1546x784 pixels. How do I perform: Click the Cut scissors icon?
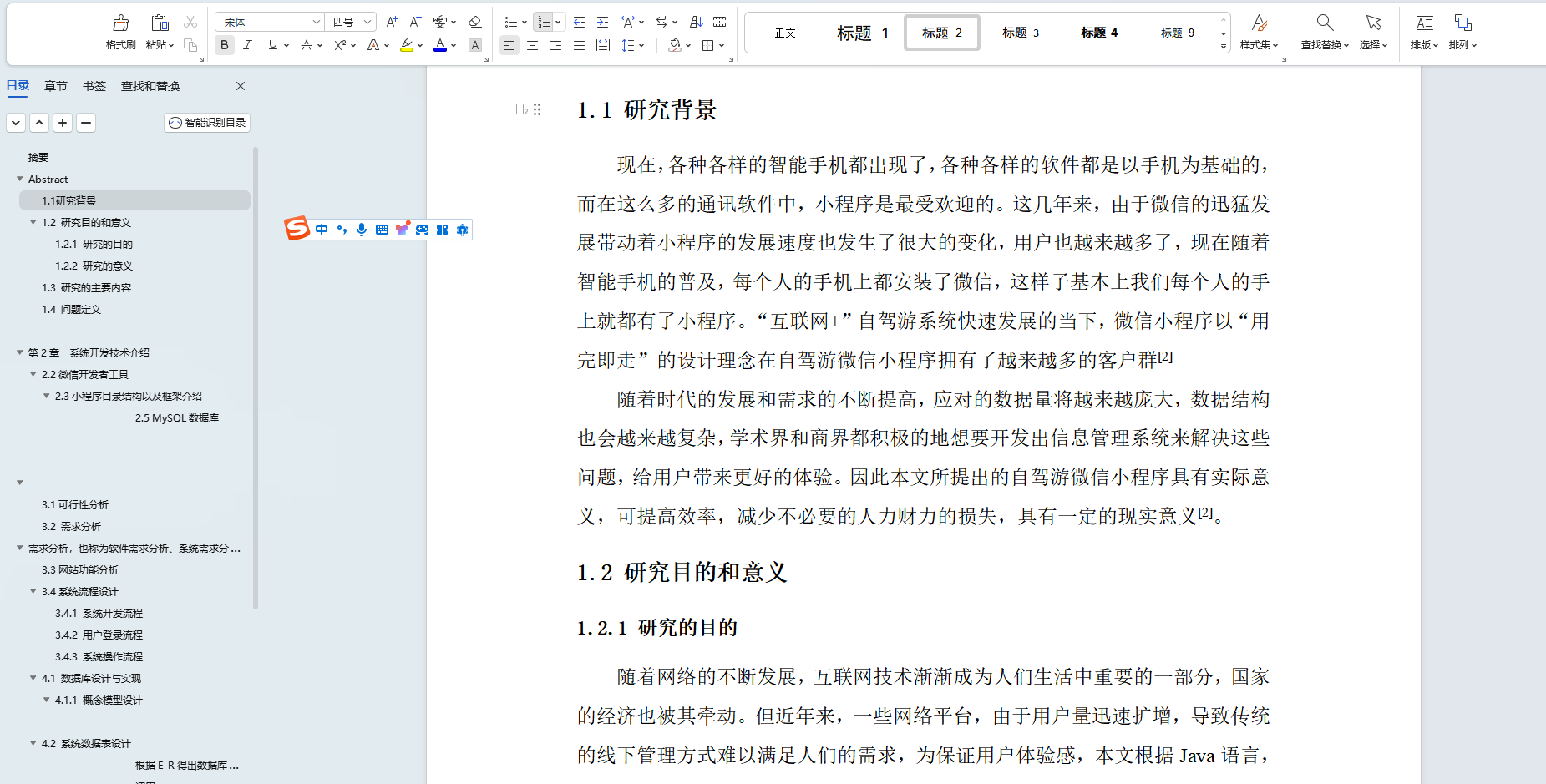point(190,23)
